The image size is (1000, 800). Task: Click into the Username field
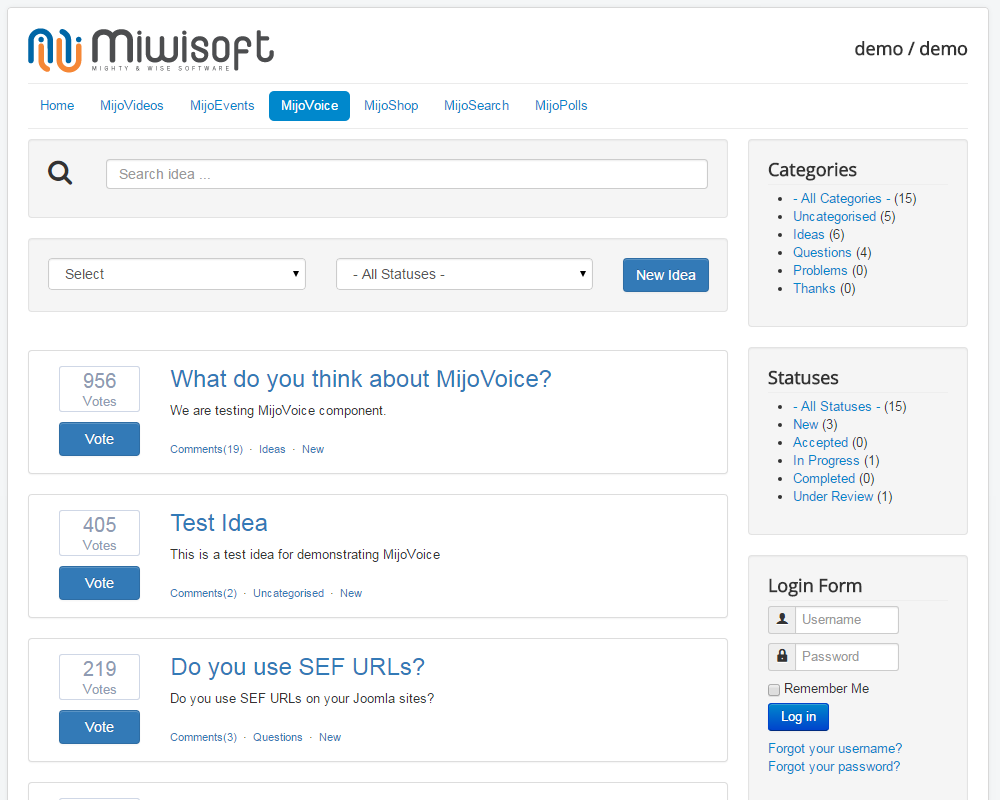tap(847, 620)
